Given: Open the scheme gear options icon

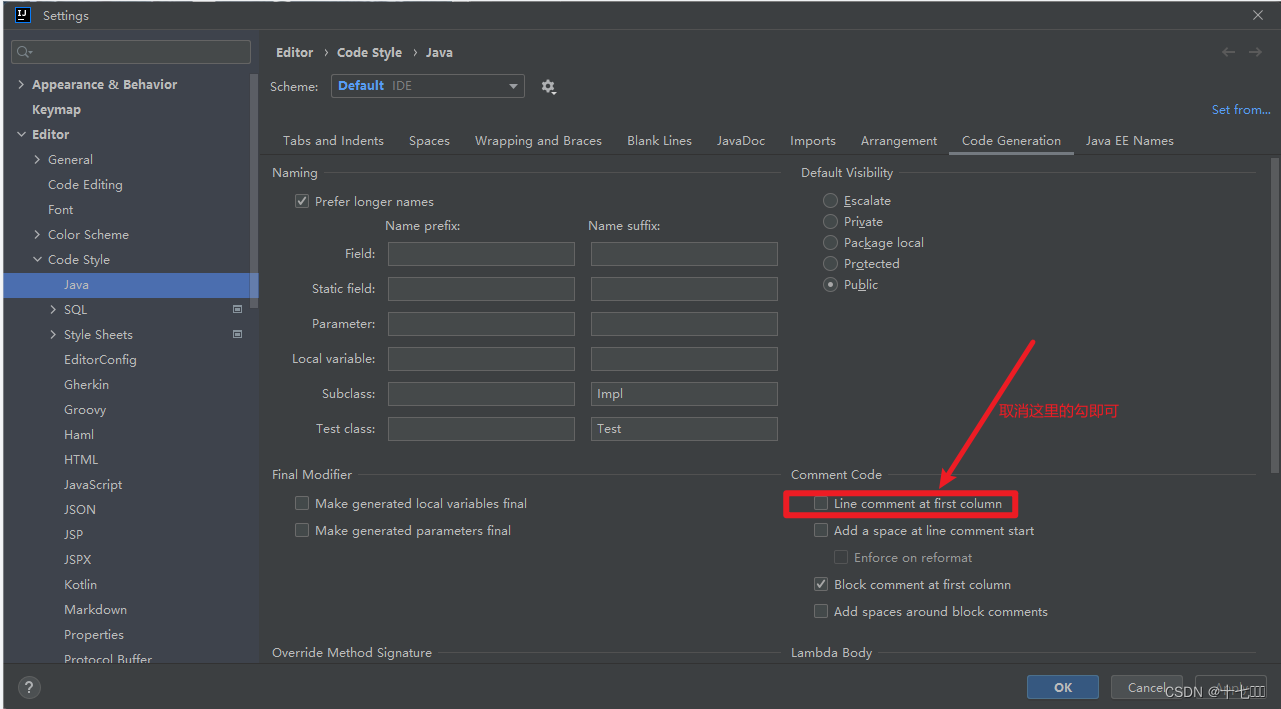Looking at the screenshot, I should tap(548, 87).
